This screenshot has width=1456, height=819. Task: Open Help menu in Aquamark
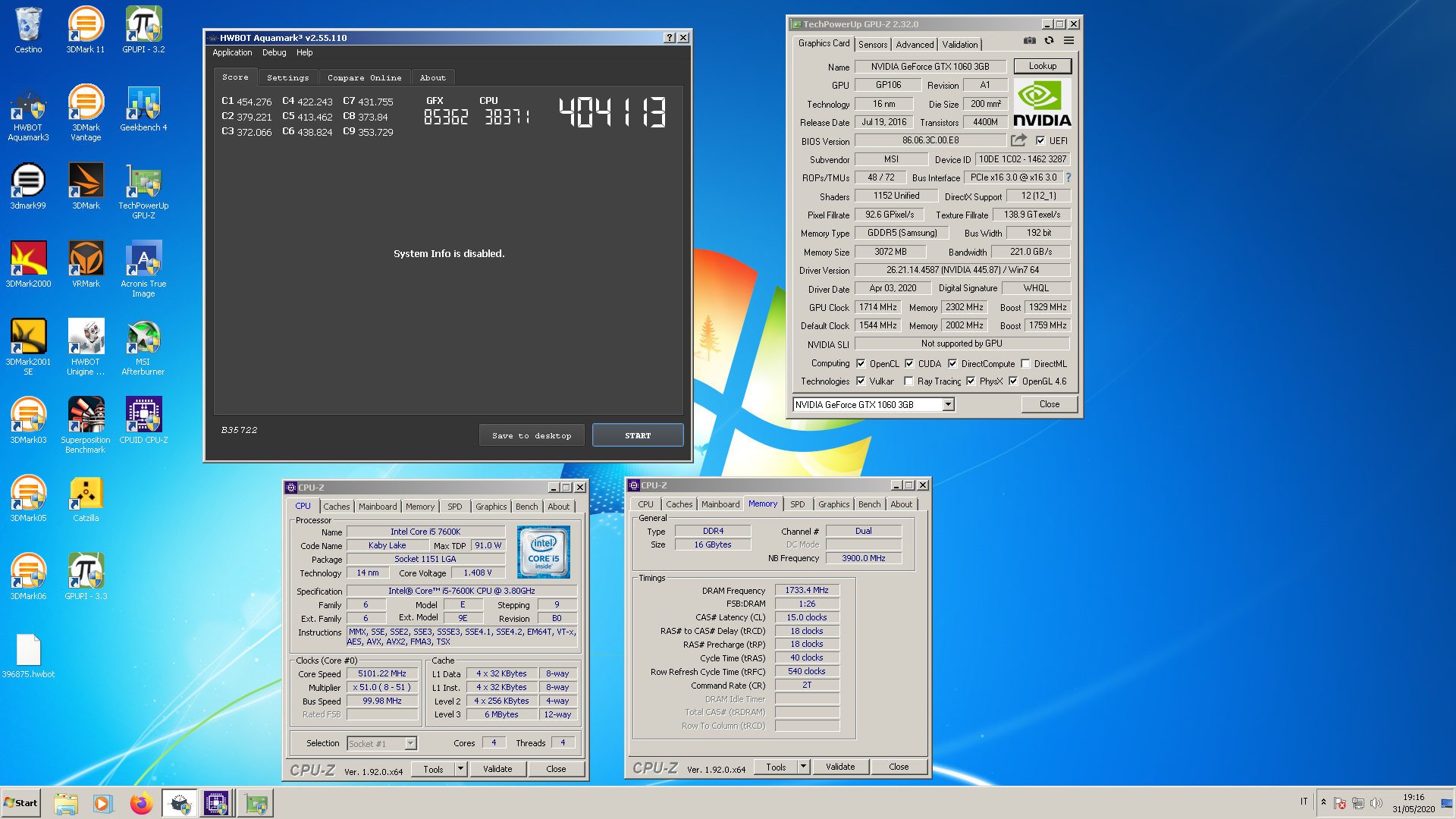(304, 52)
